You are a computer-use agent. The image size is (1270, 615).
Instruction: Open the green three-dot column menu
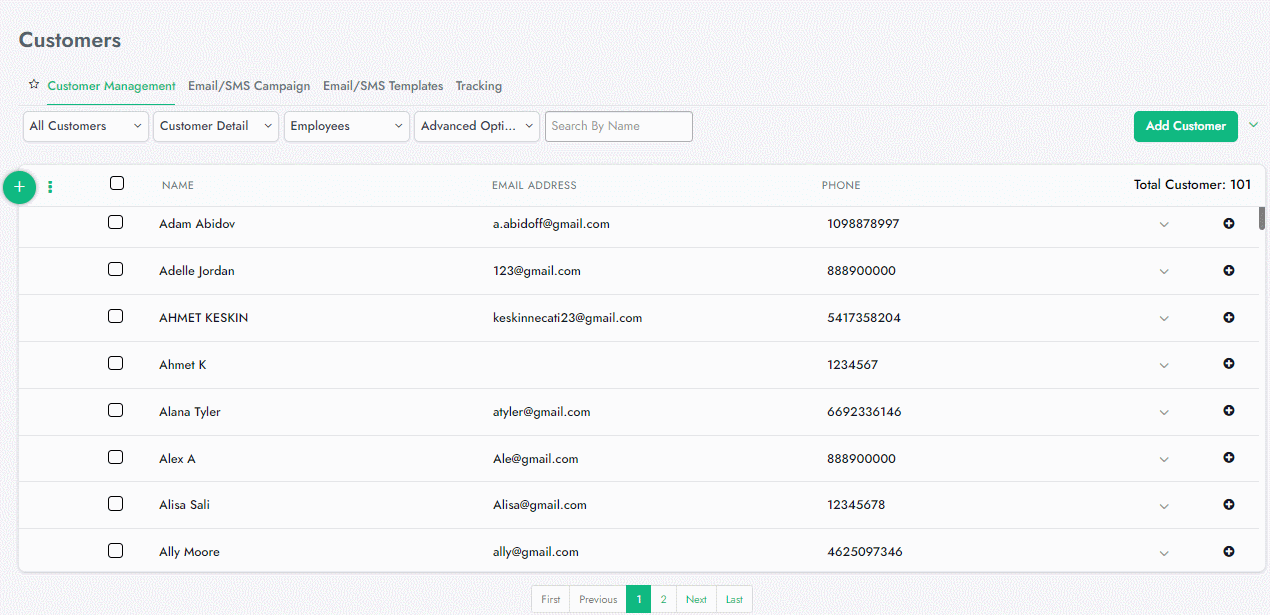point(50,187)
